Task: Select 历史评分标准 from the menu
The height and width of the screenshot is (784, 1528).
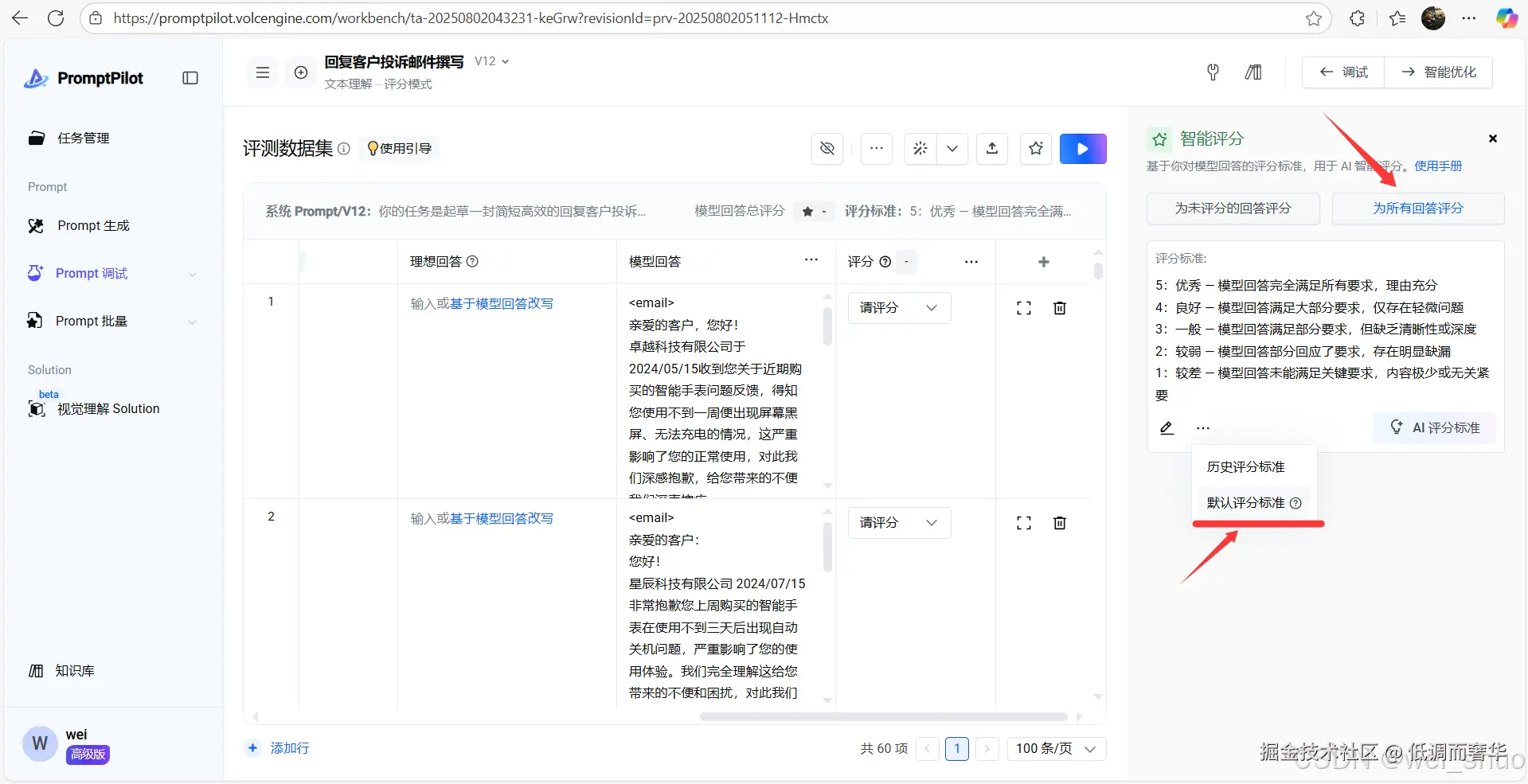Action: 1245,466
